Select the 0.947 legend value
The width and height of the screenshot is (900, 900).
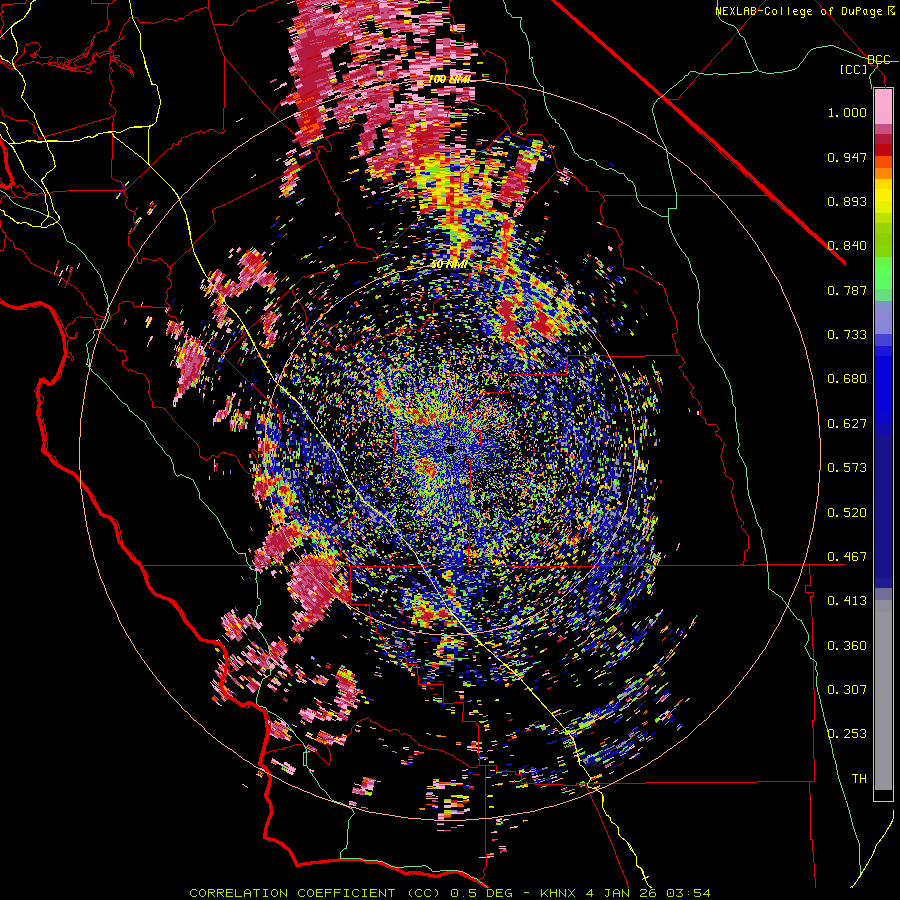(x=847, y=157)
